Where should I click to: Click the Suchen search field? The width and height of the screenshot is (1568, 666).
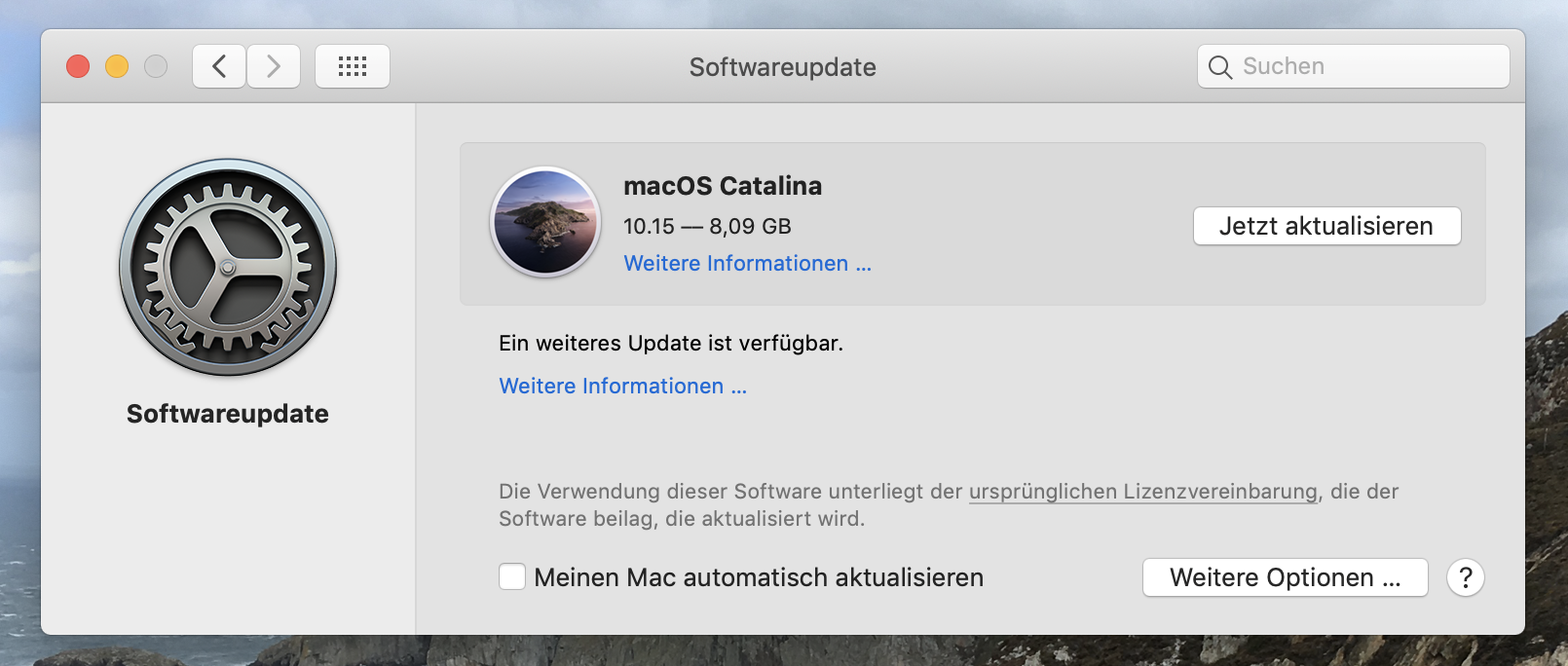click(x=1354, y=66)
